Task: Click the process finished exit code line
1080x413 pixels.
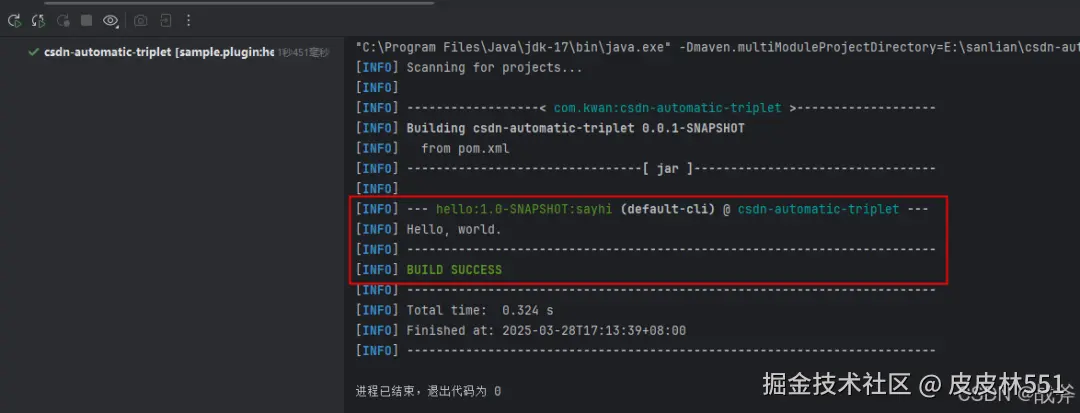Action: click(x=428, y=391)
